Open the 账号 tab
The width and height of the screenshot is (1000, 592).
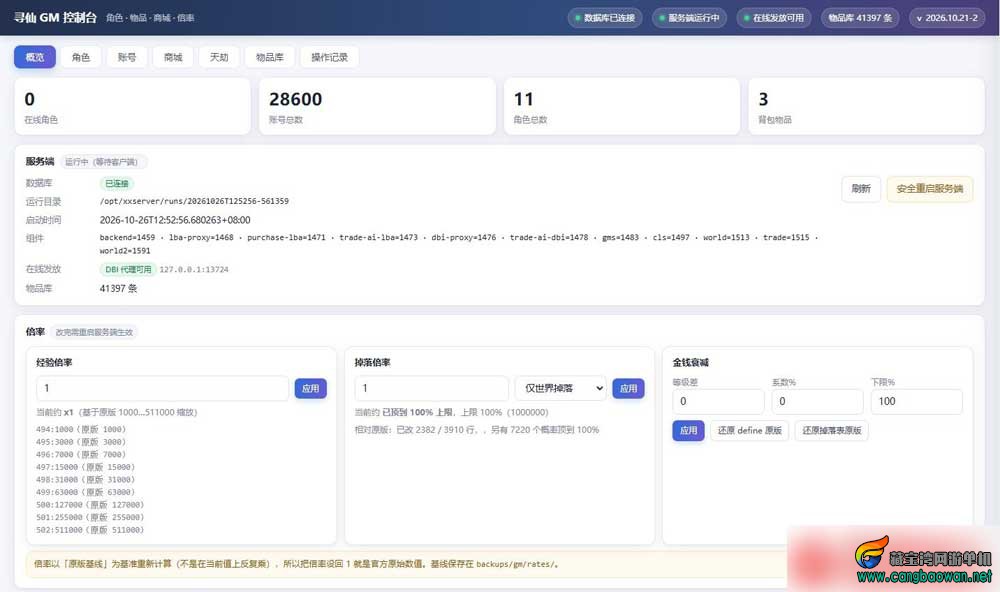click(127, 57)
